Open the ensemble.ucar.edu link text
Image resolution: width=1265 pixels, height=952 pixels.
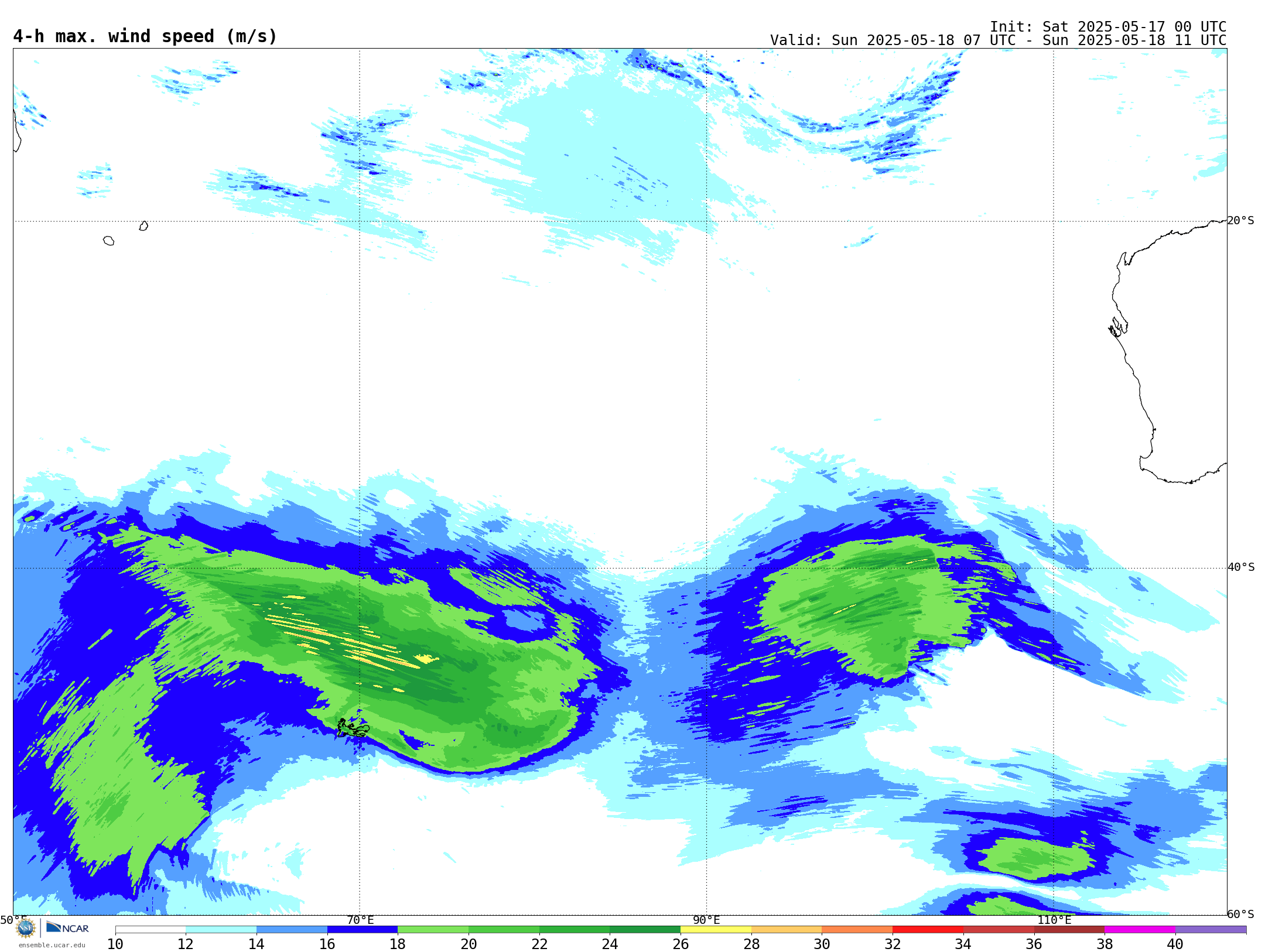[52, 945]
